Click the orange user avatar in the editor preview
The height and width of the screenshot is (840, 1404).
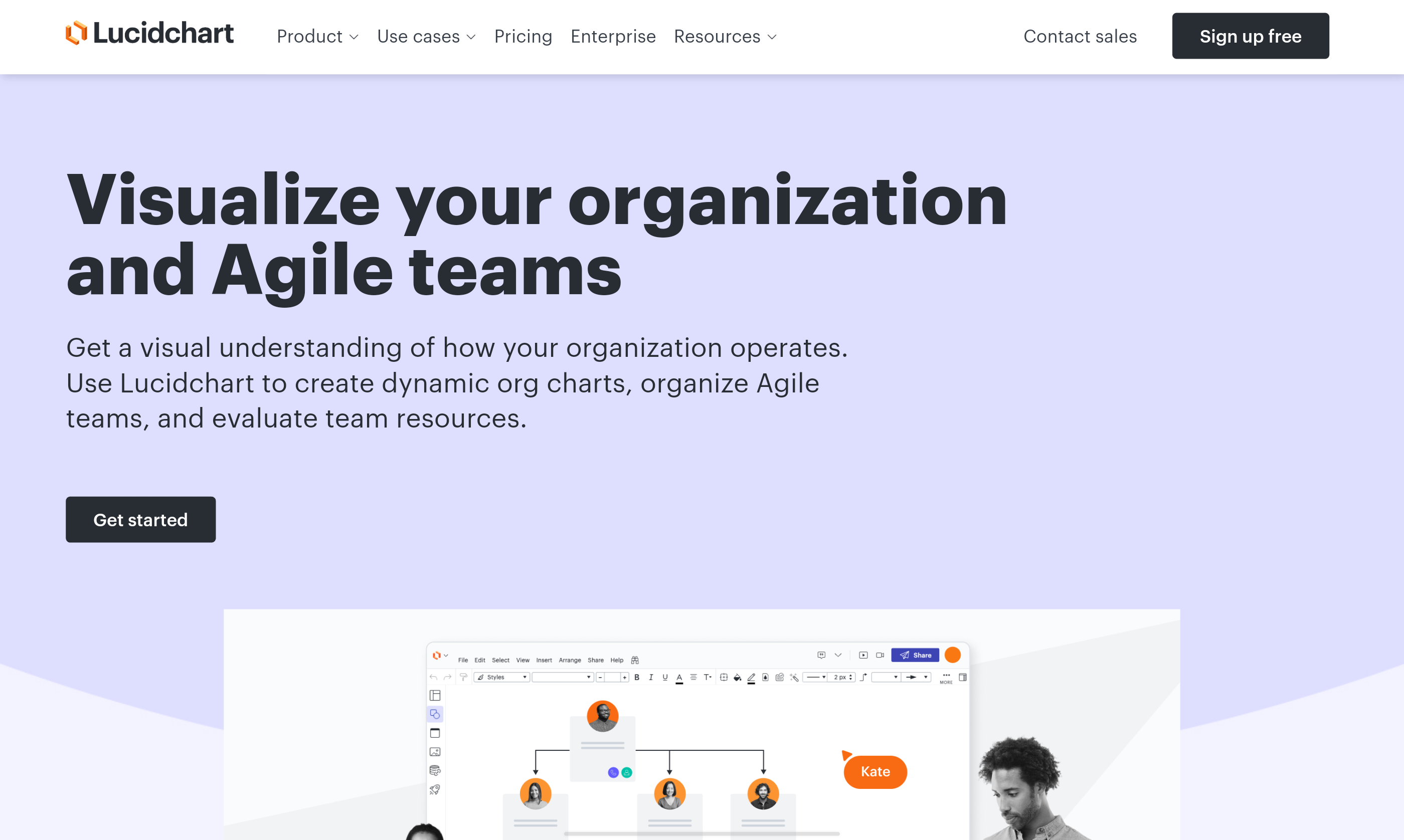(953, 655)
